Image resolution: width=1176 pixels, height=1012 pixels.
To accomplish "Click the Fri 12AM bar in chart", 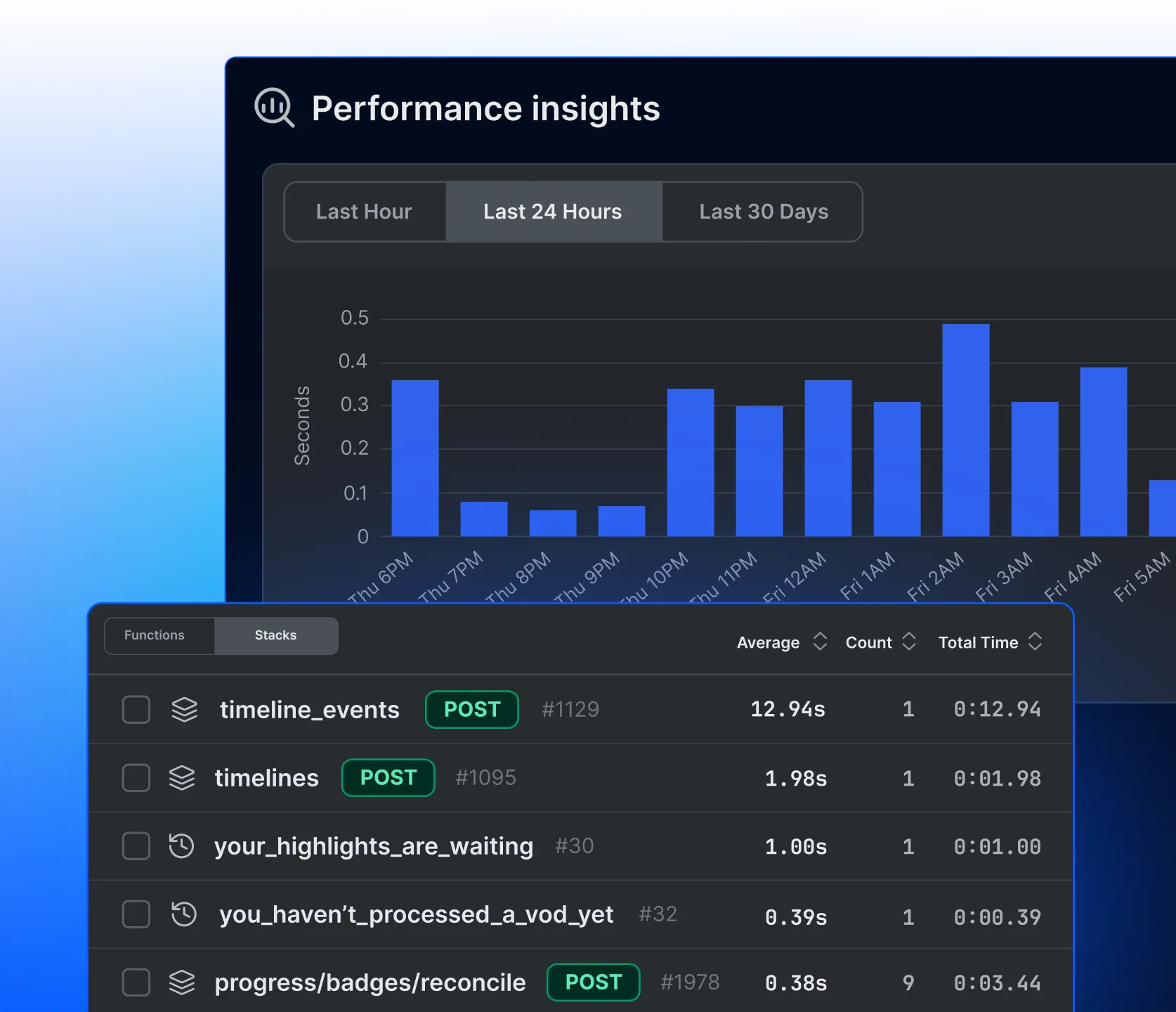I will [x=828, y=458].
